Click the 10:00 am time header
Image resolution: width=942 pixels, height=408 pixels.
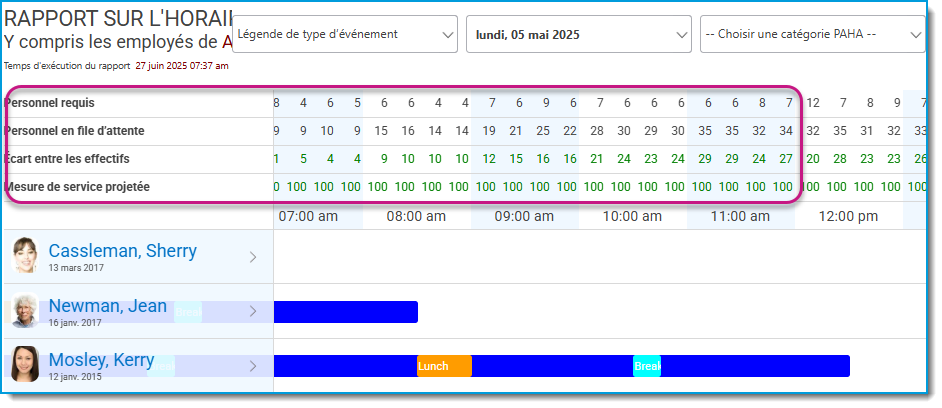(x=633, y=216)
